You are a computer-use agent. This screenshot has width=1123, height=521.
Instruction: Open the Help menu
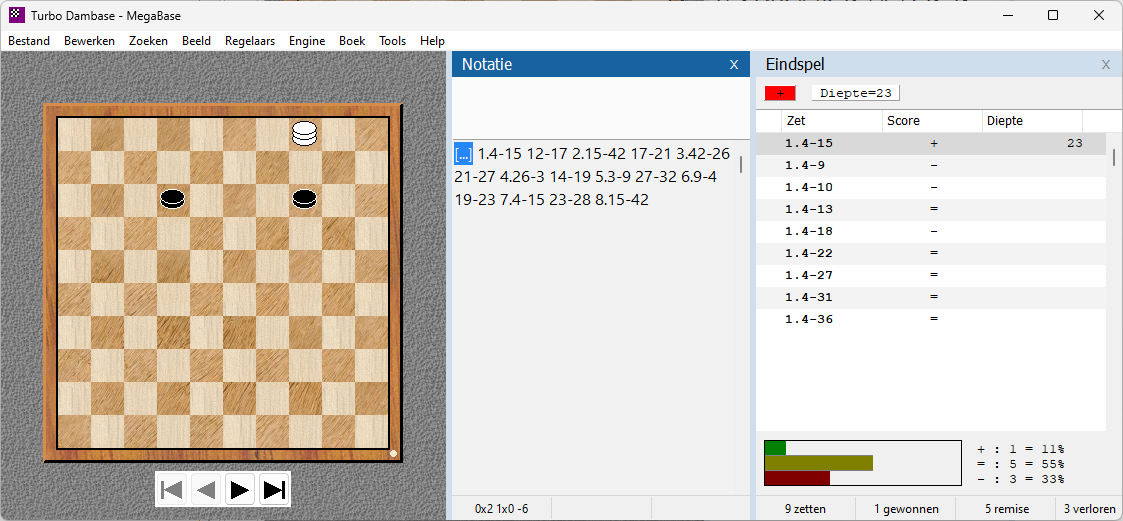tap(433, 41)
